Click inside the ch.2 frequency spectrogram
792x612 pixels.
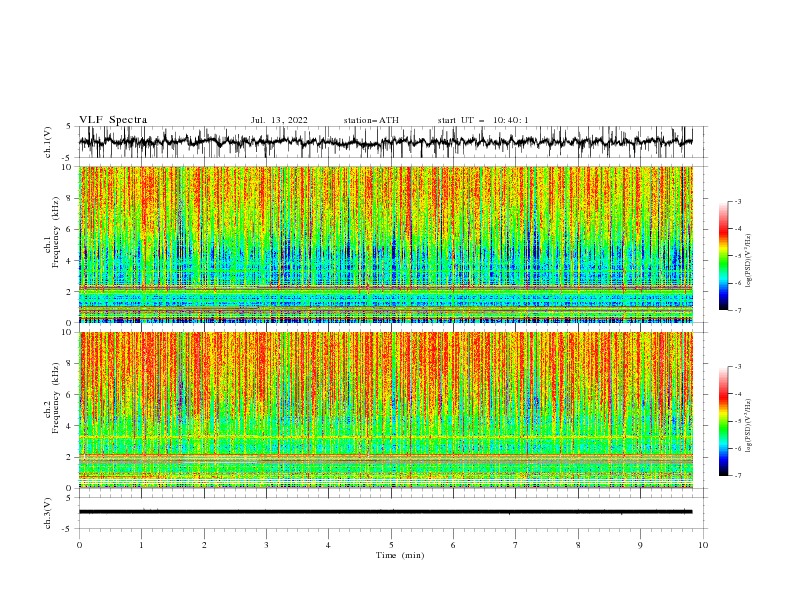(x=385, y=410)
